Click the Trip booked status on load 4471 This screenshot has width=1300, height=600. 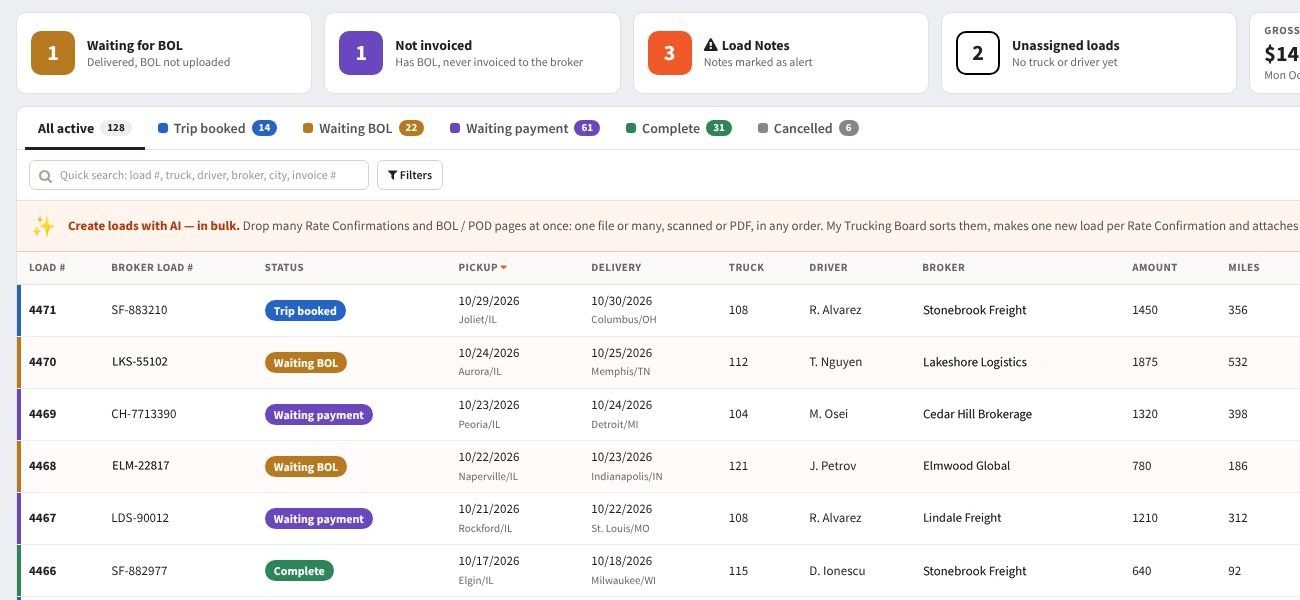tap(305, 311)
